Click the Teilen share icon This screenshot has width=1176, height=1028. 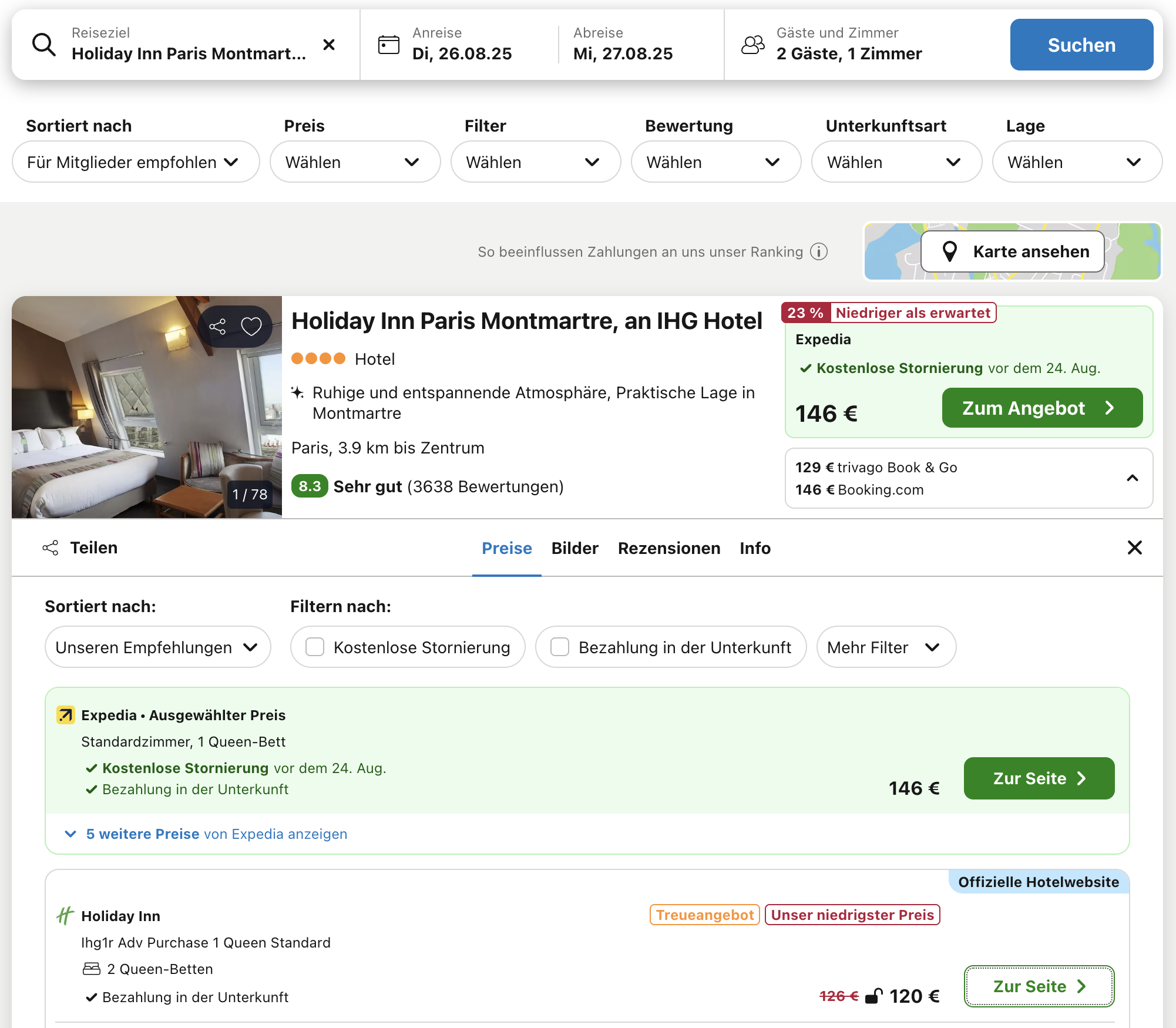[x=51, y=547]
